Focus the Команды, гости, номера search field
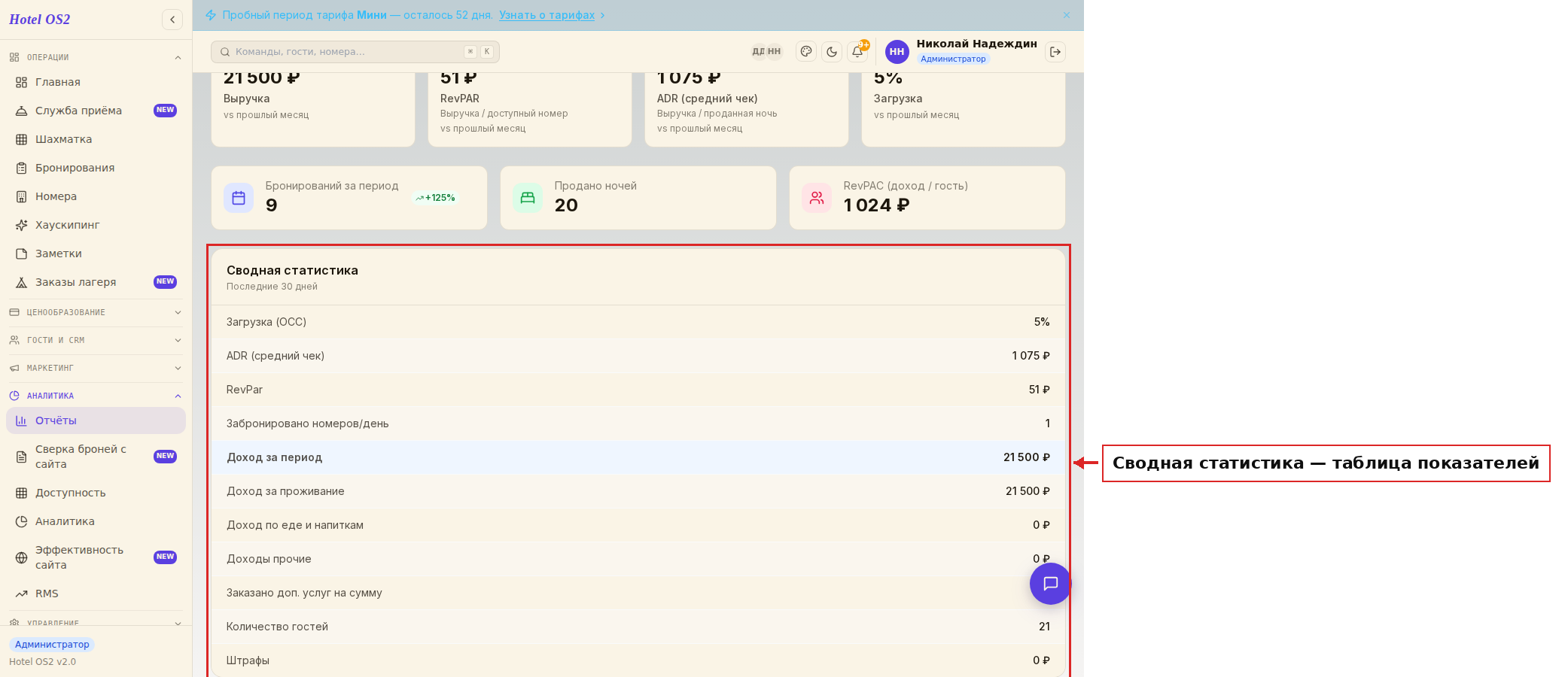The height and width of the screenshot is (677, 1568). pyautogui.click(x=355, y=52)
